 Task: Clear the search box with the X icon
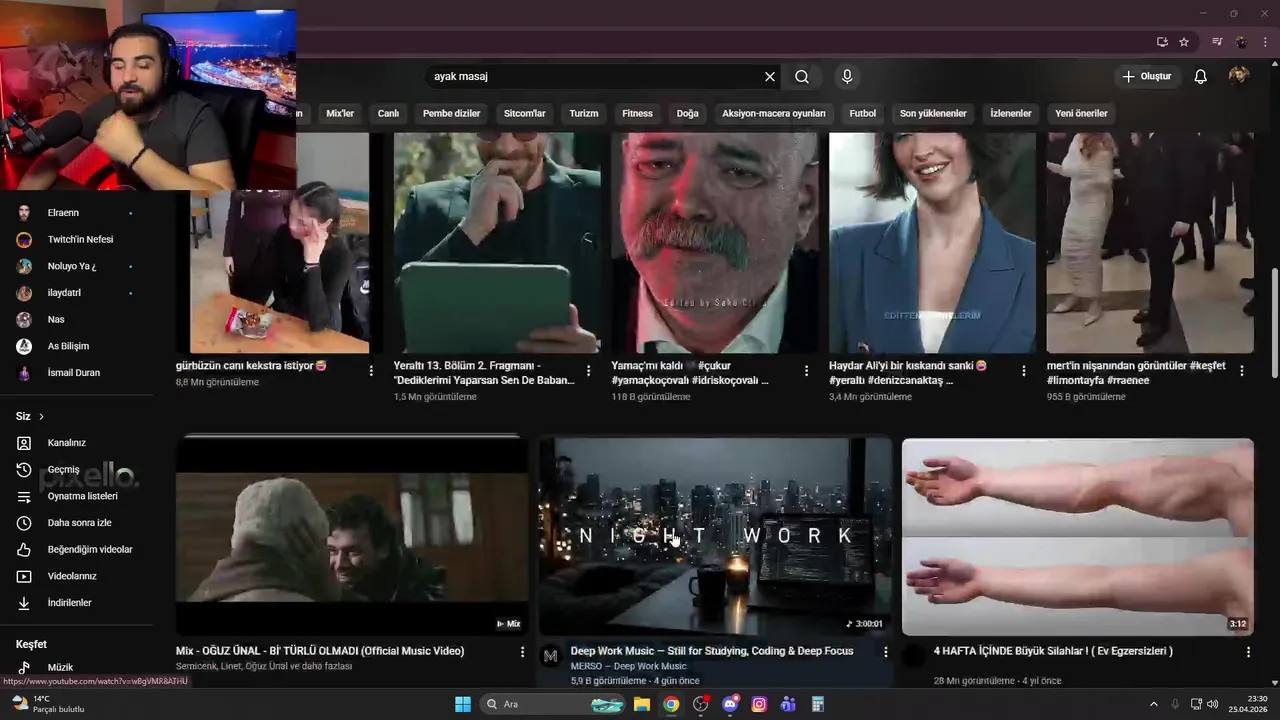tap(770, 76)
